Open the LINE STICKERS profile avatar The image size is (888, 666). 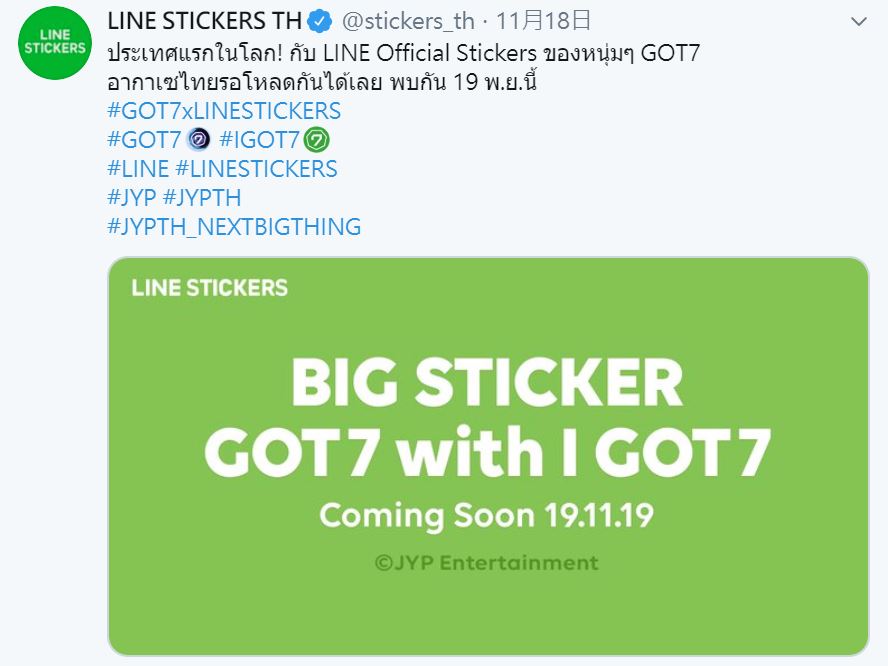coord(55,42)
